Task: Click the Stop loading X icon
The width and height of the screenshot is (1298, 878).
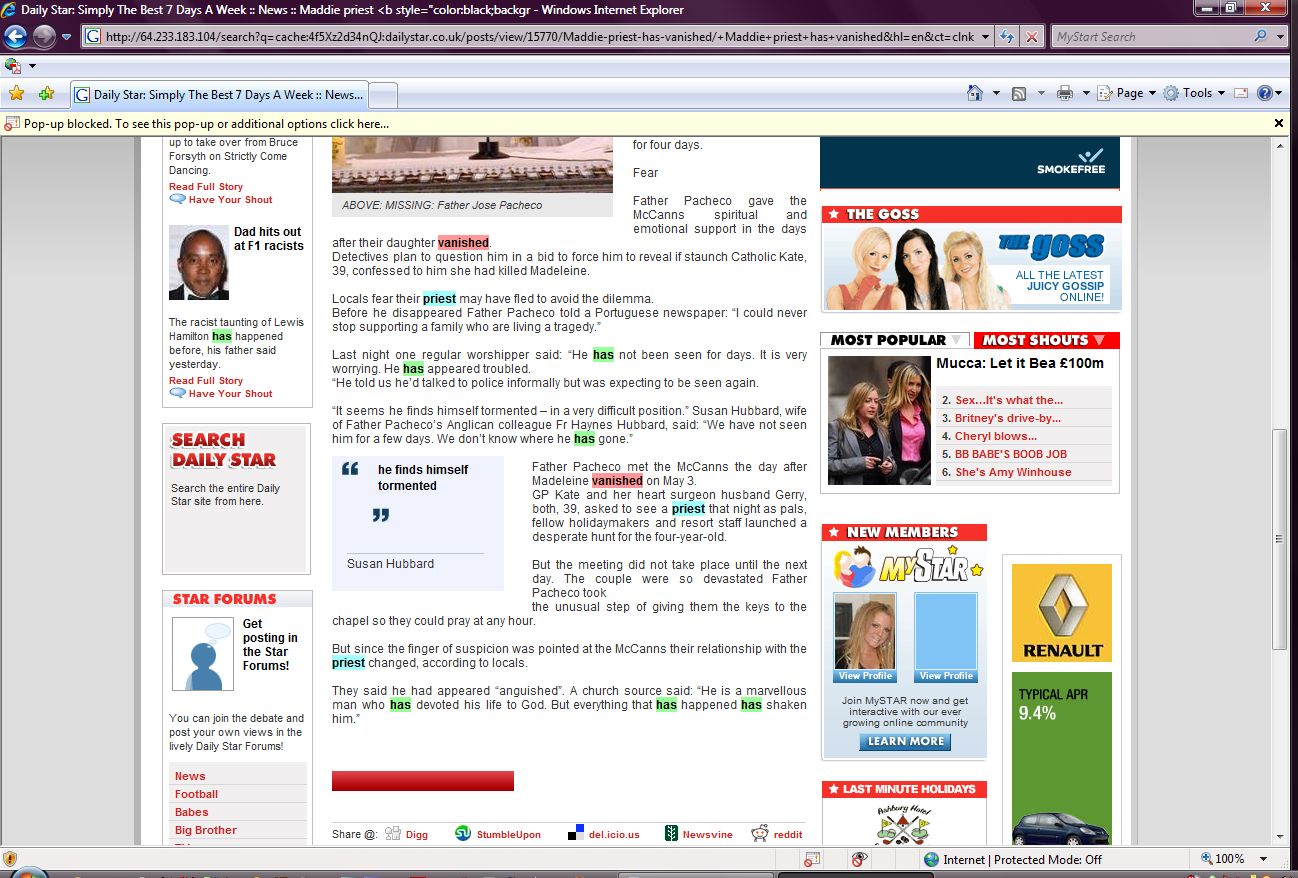Action: (1031, 37)
